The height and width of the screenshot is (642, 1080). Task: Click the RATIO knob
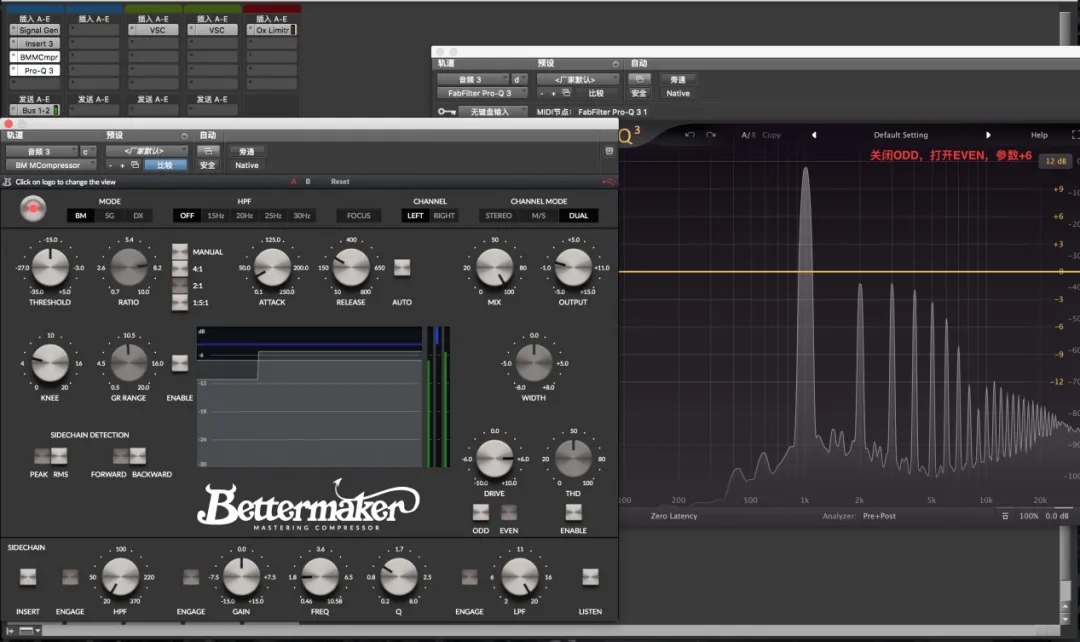pyautogui.click(x=129, y=267)
